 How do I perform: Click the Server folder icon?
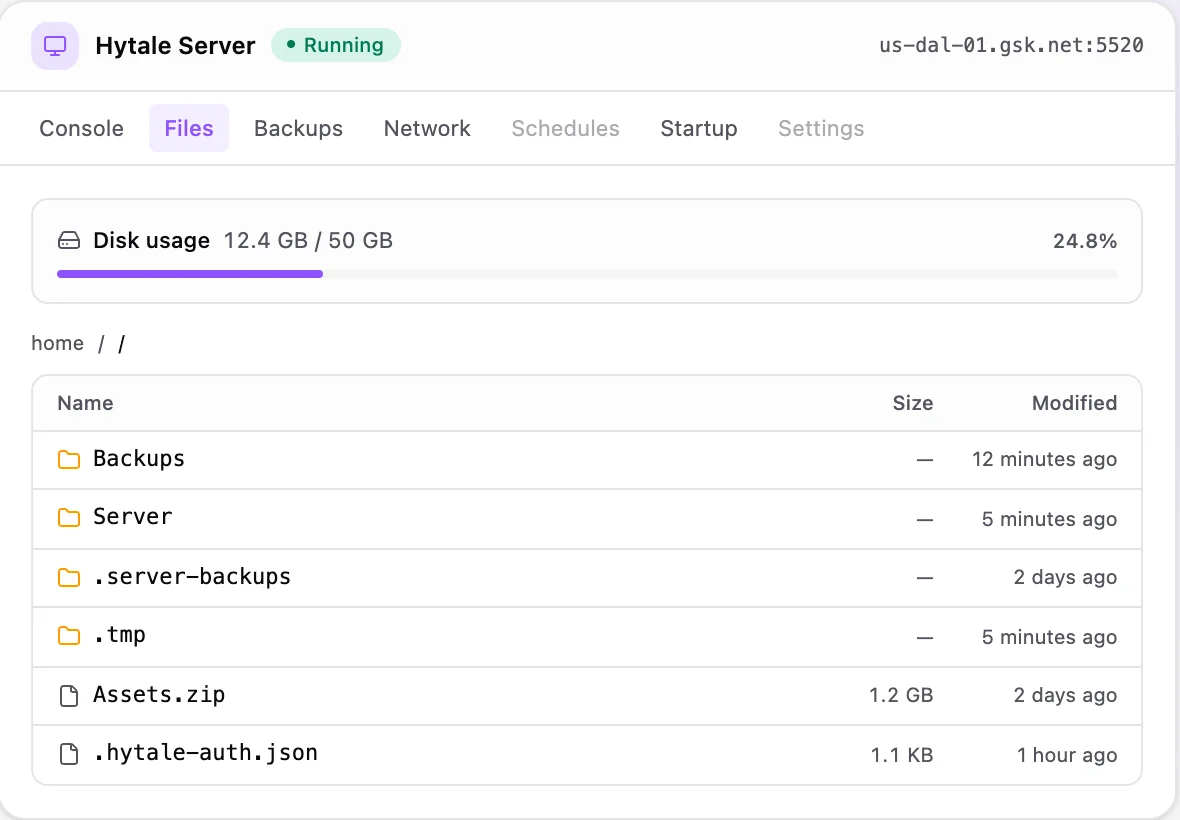coord(68,518)
